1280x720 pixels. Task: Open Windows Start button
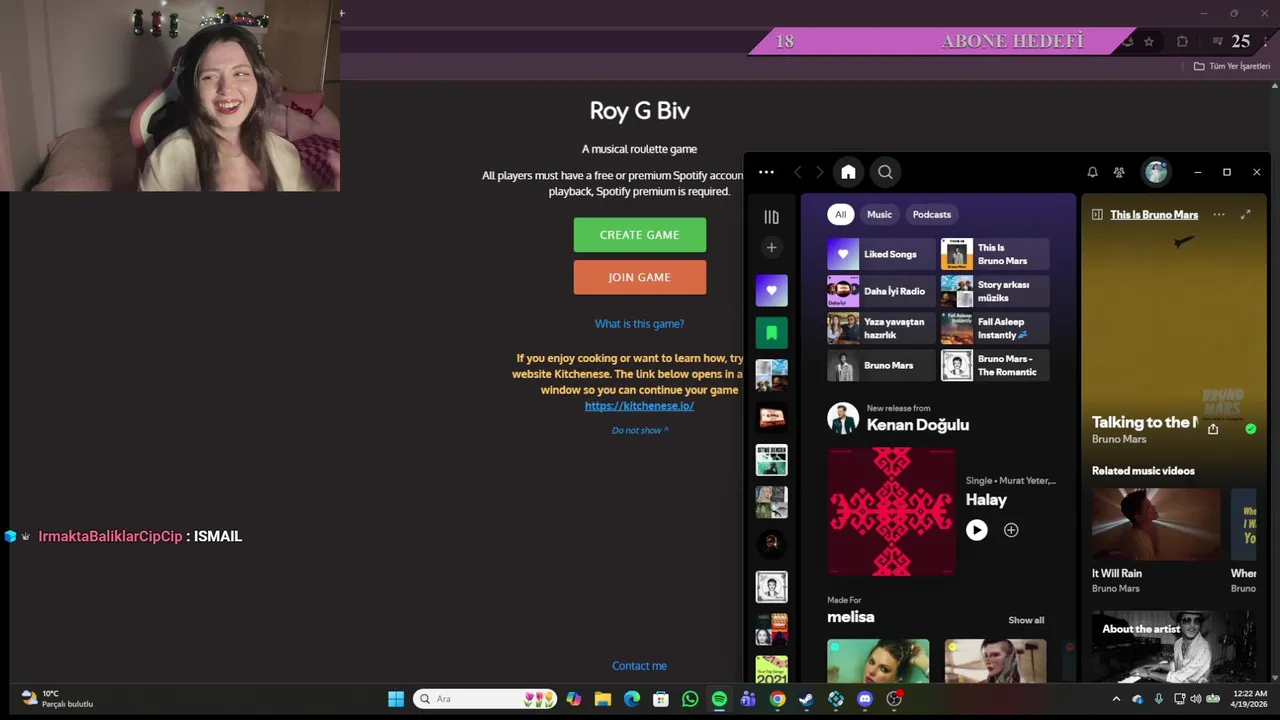[396, 699]
